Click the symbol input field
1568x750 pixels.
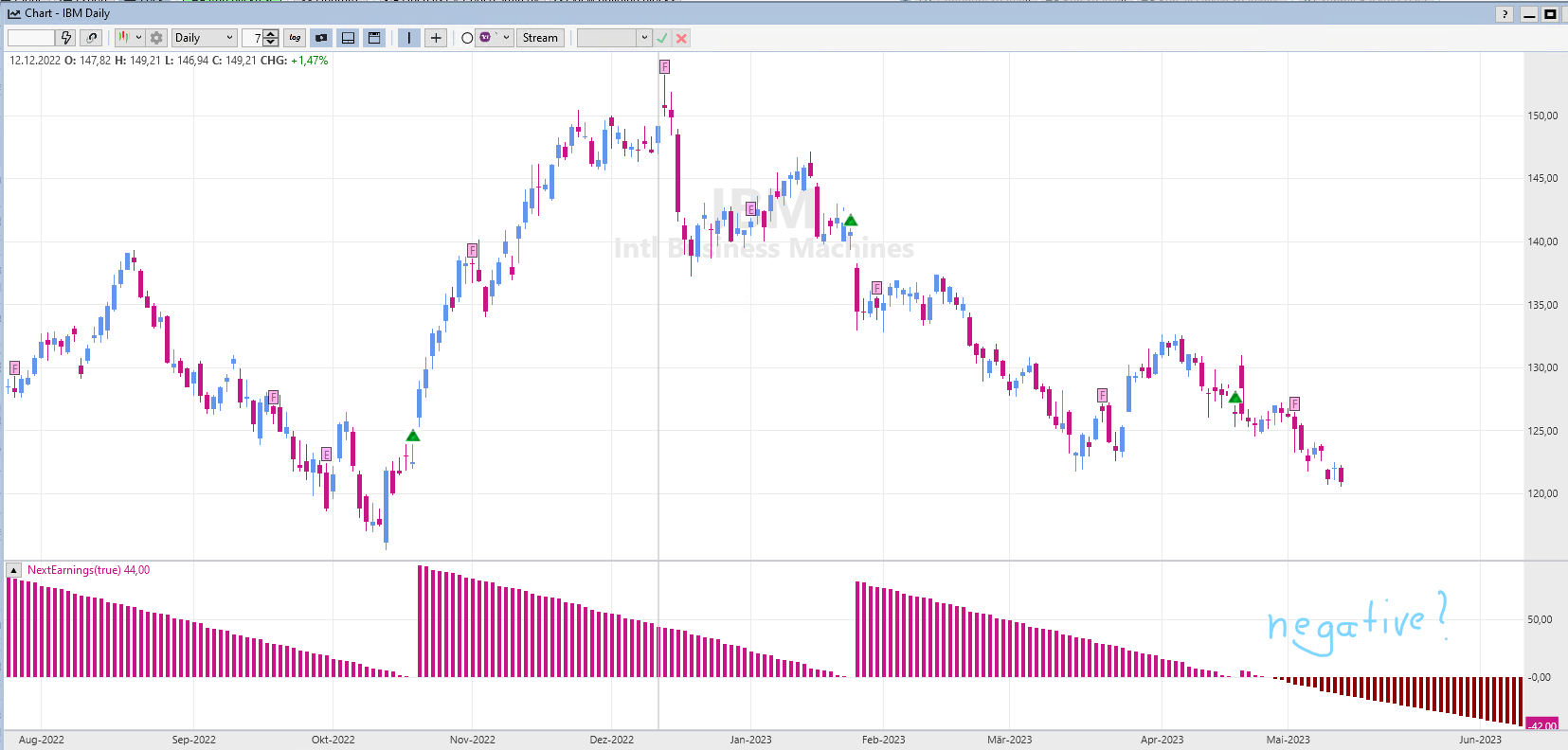(x=31, y=38)
